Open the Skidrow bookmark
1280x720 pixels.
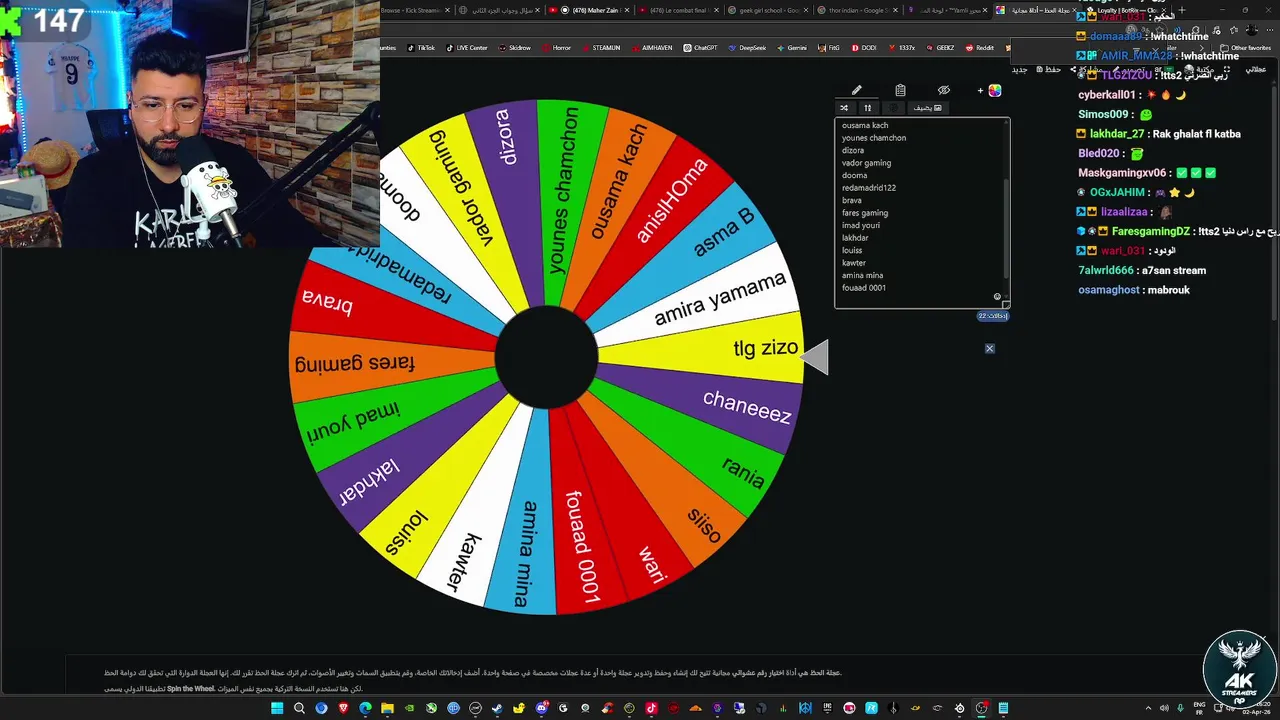click(516, 48)
